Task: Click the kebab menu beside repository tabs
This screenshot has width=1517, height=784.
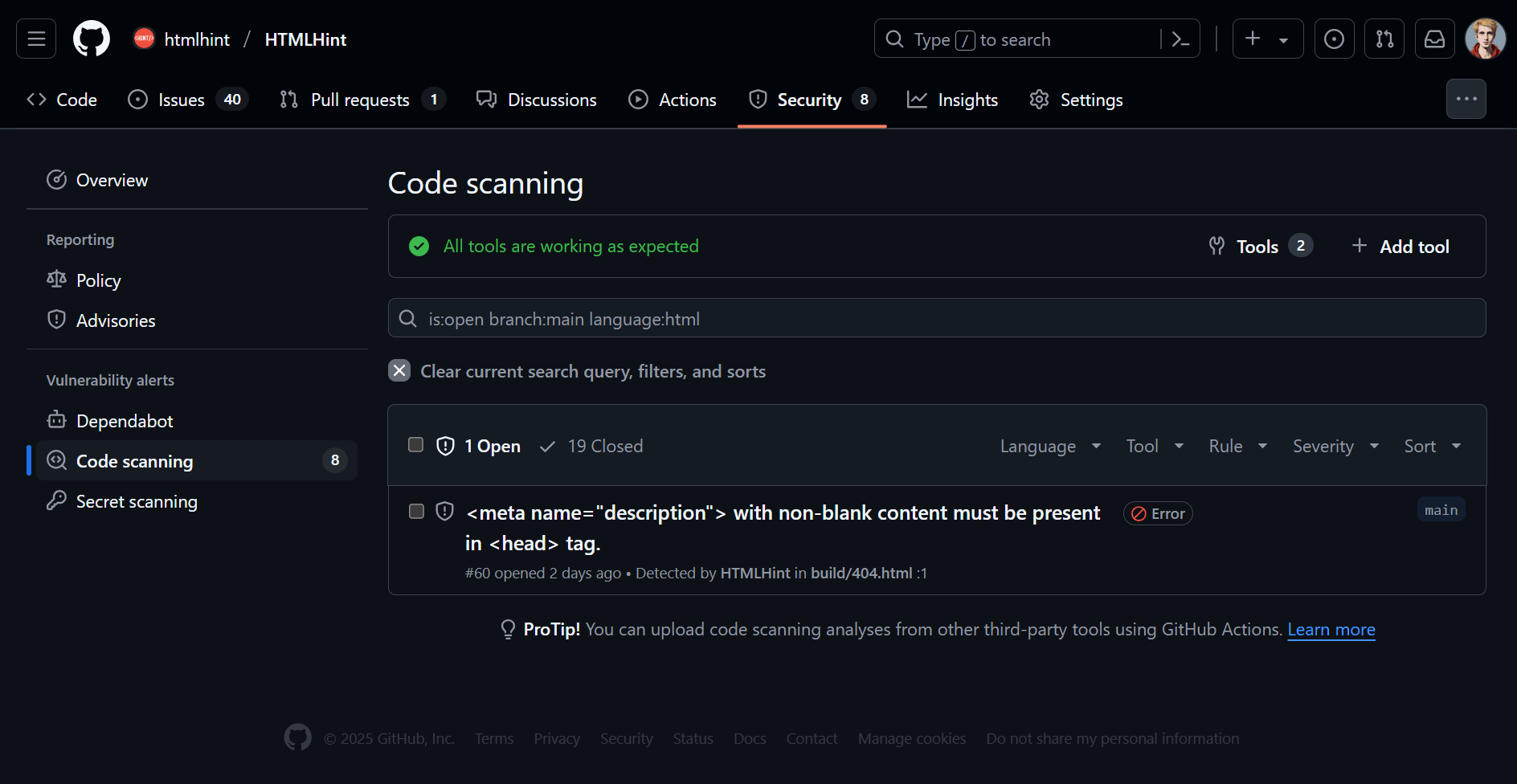Action: click(x=1466, y=98)
